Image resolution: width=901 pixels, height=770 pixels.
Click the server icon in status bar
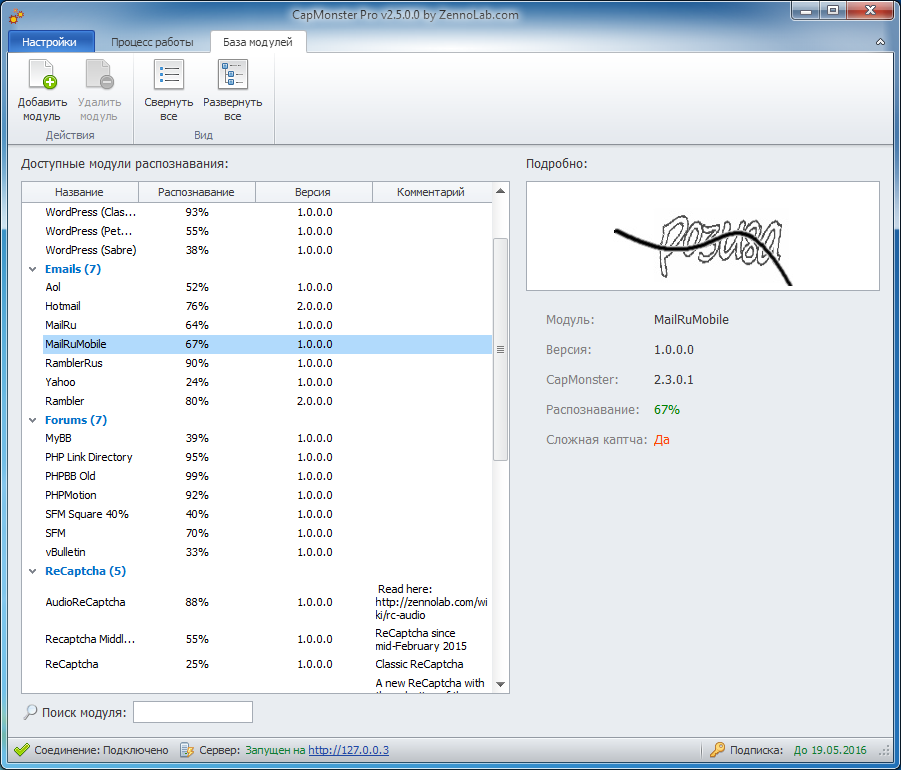[x=187, y=750]
